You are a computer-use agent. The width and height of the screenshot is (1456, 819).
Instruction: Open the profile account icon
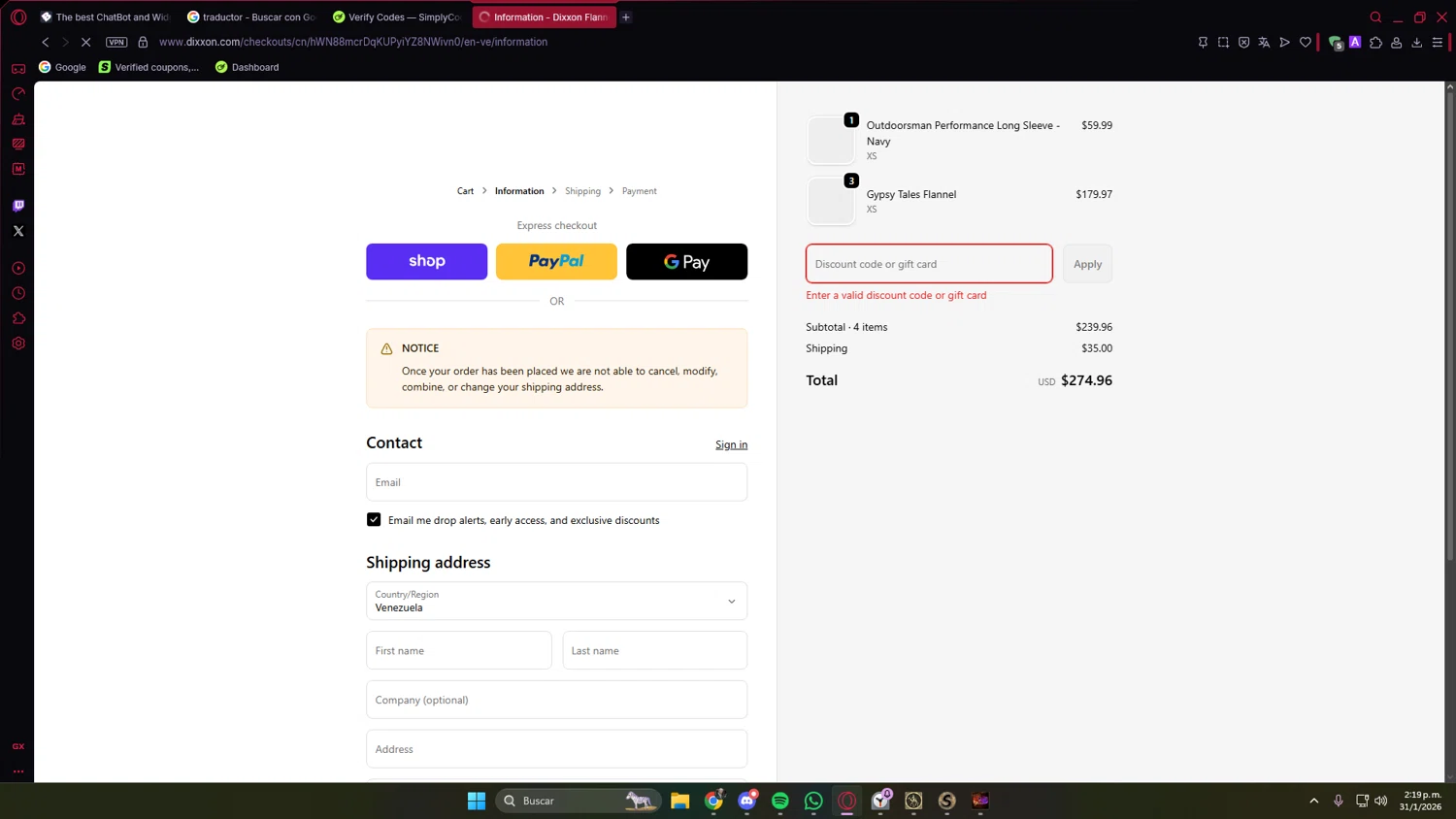[x=1397, y=42]
